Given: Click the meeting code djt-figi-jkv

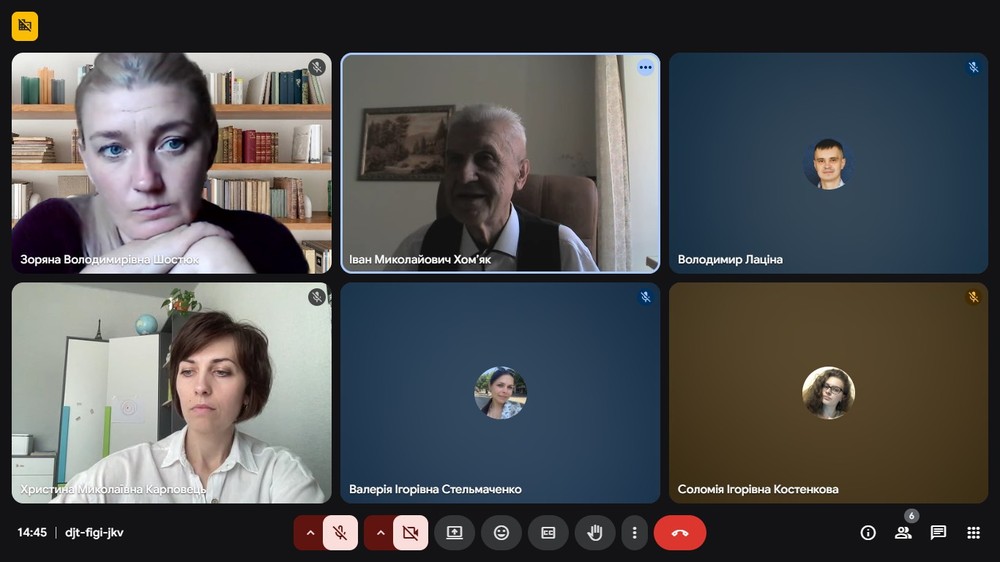Looking at the screenshot, I should pyautogui.click(x=94, y=533).
